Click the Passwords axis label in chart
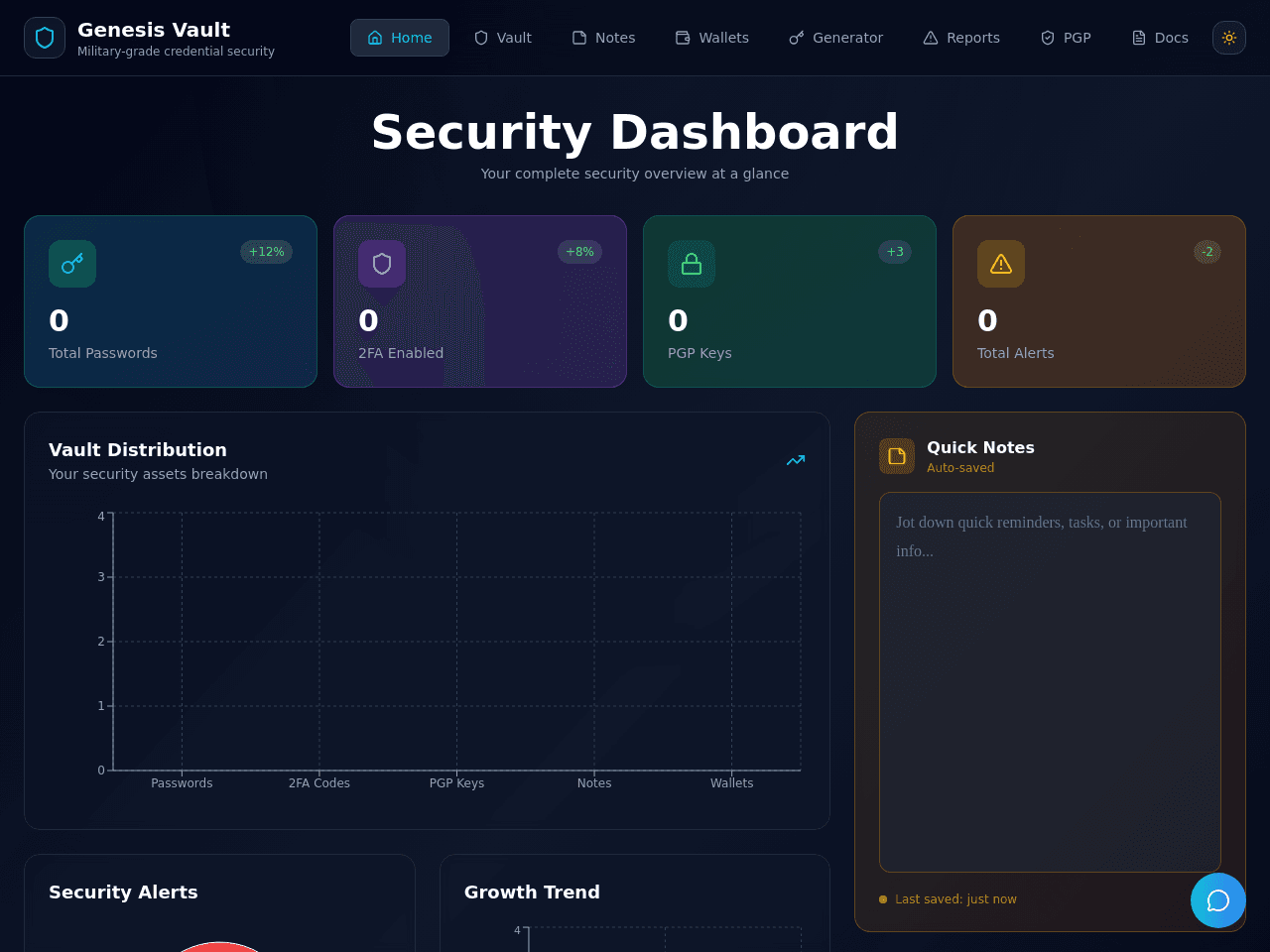1270x952 pixels. 182,783
